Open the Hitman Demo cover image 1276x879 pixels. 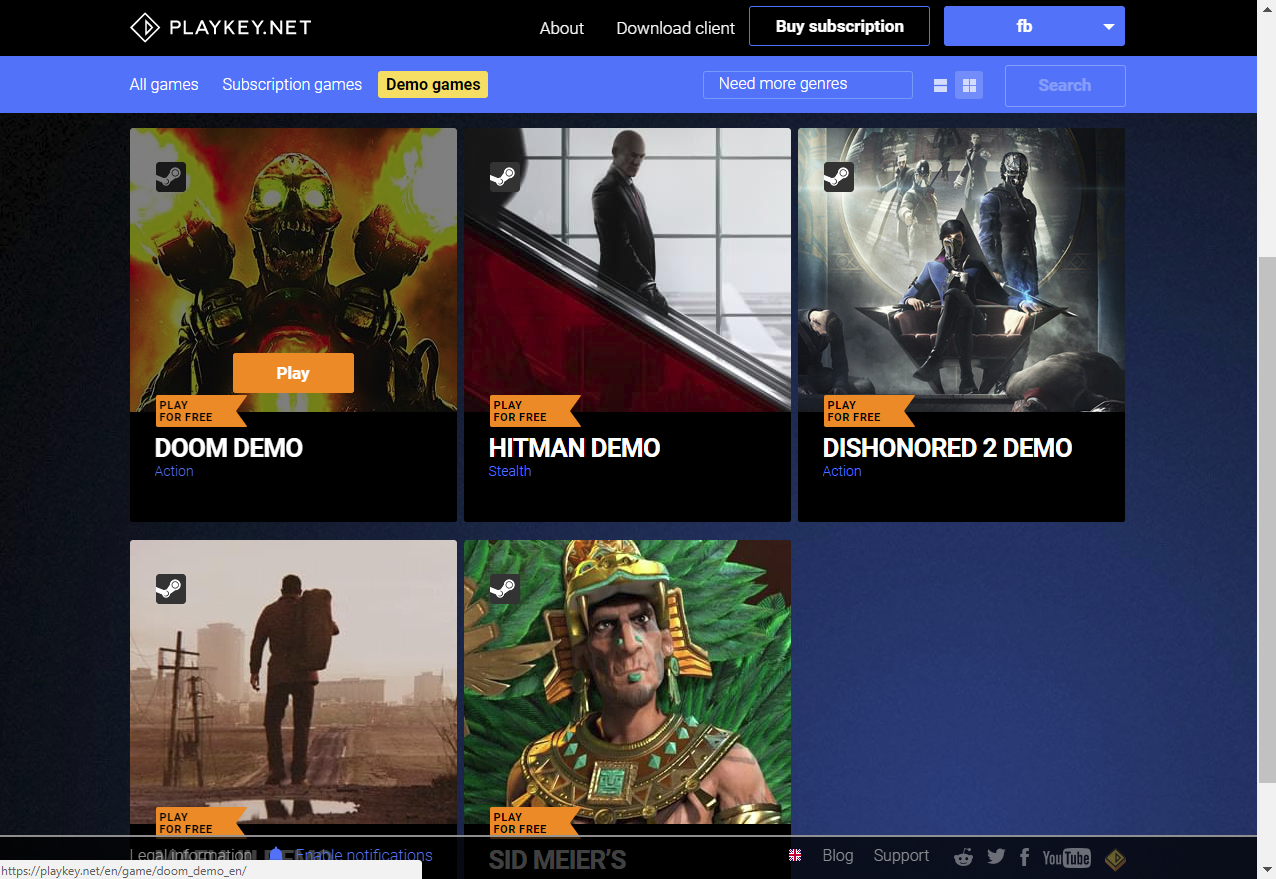pyautogui.click(x=627, y=270)
